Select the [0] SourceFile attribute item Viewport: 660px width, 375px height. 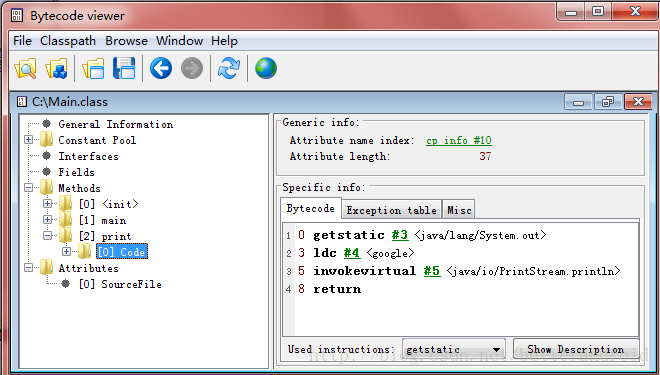tap(120, 284)
